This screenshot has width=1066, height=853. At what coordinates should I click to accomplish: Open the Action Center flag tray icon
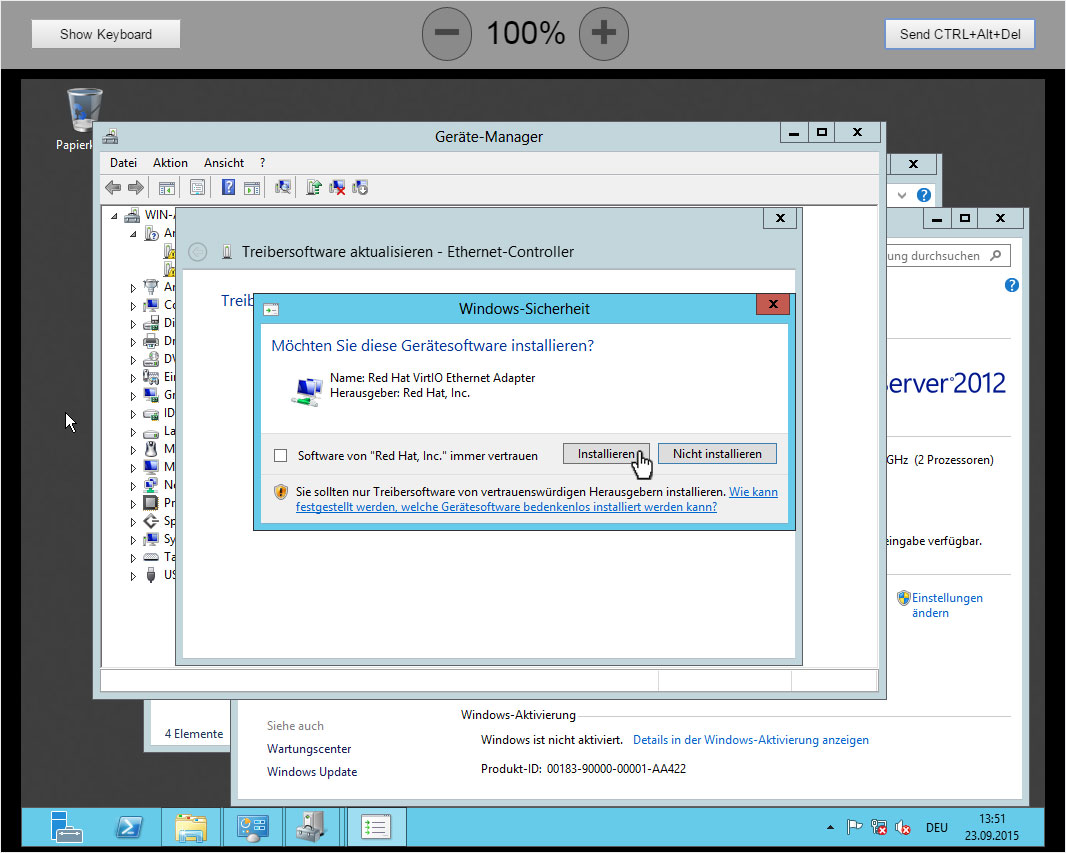[x=854, y=827]
